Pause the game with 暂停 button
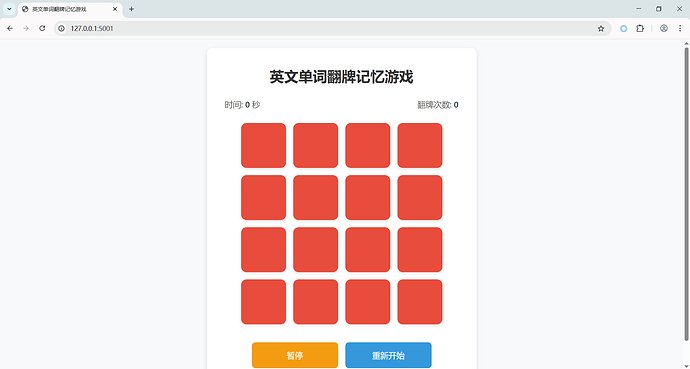This screenshot has width=690, height=369. [295, 355]
